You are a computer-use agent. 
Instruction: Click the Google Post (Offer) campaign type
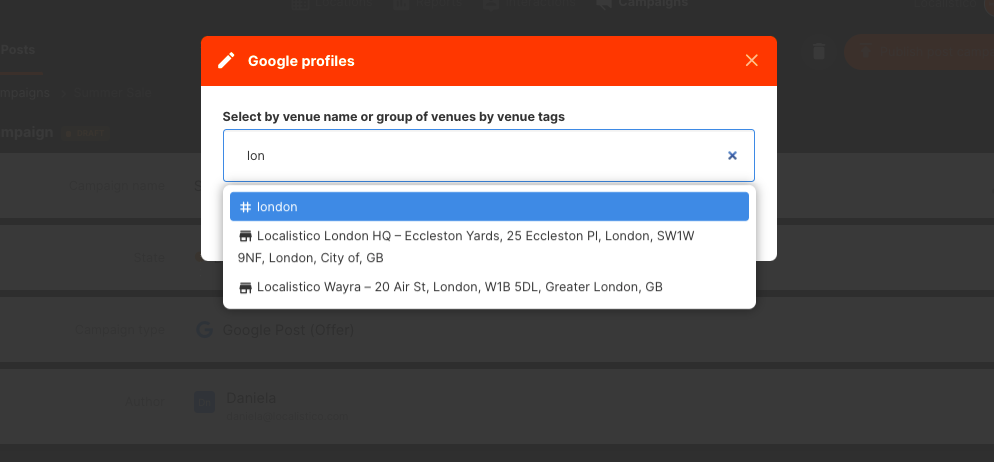coord(288,330)
